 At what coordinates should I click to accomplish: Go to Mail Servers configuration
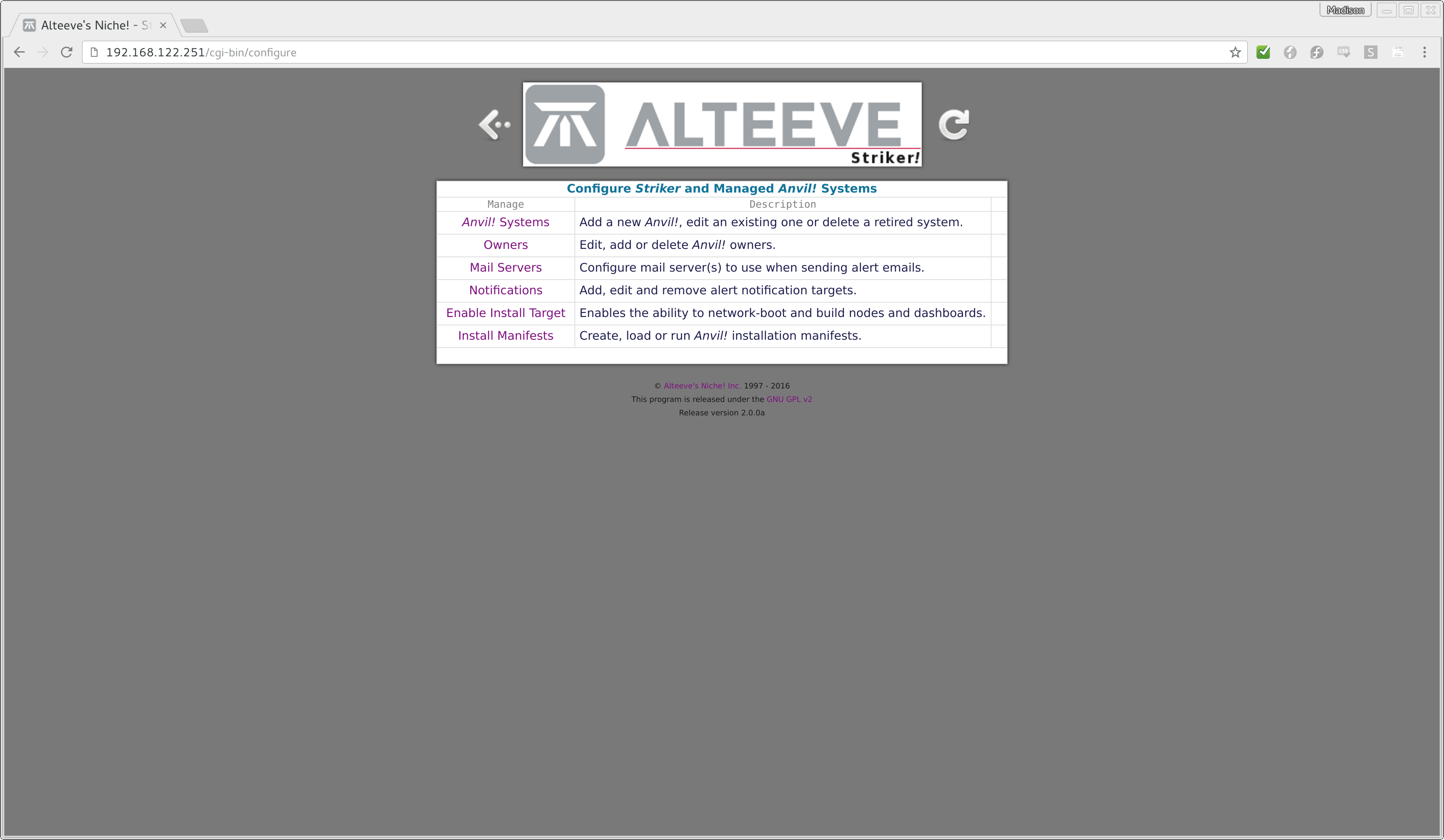(x=505, y=267)
